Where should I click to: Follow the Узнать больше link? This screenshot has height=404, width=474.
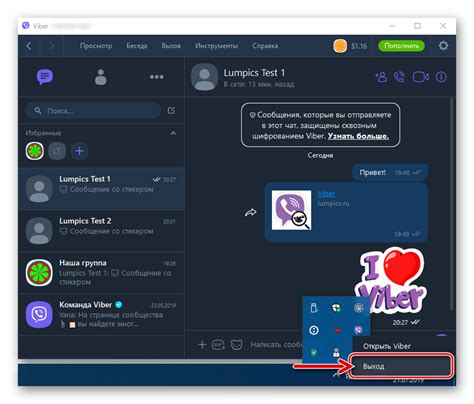tap(358, 136)
